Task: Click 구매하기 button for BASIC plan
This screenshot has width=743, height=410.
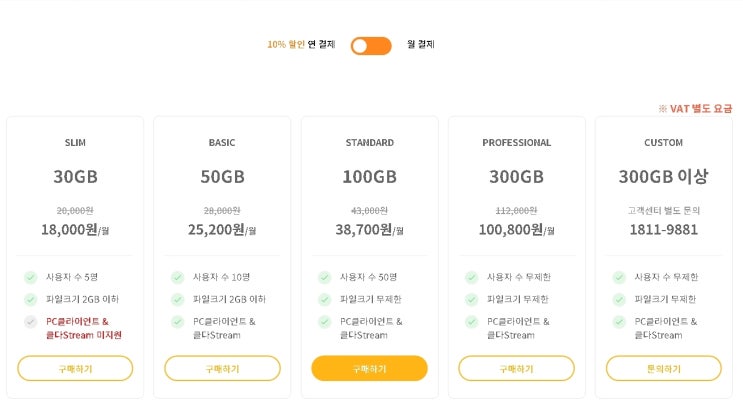Action: point(222,368)
